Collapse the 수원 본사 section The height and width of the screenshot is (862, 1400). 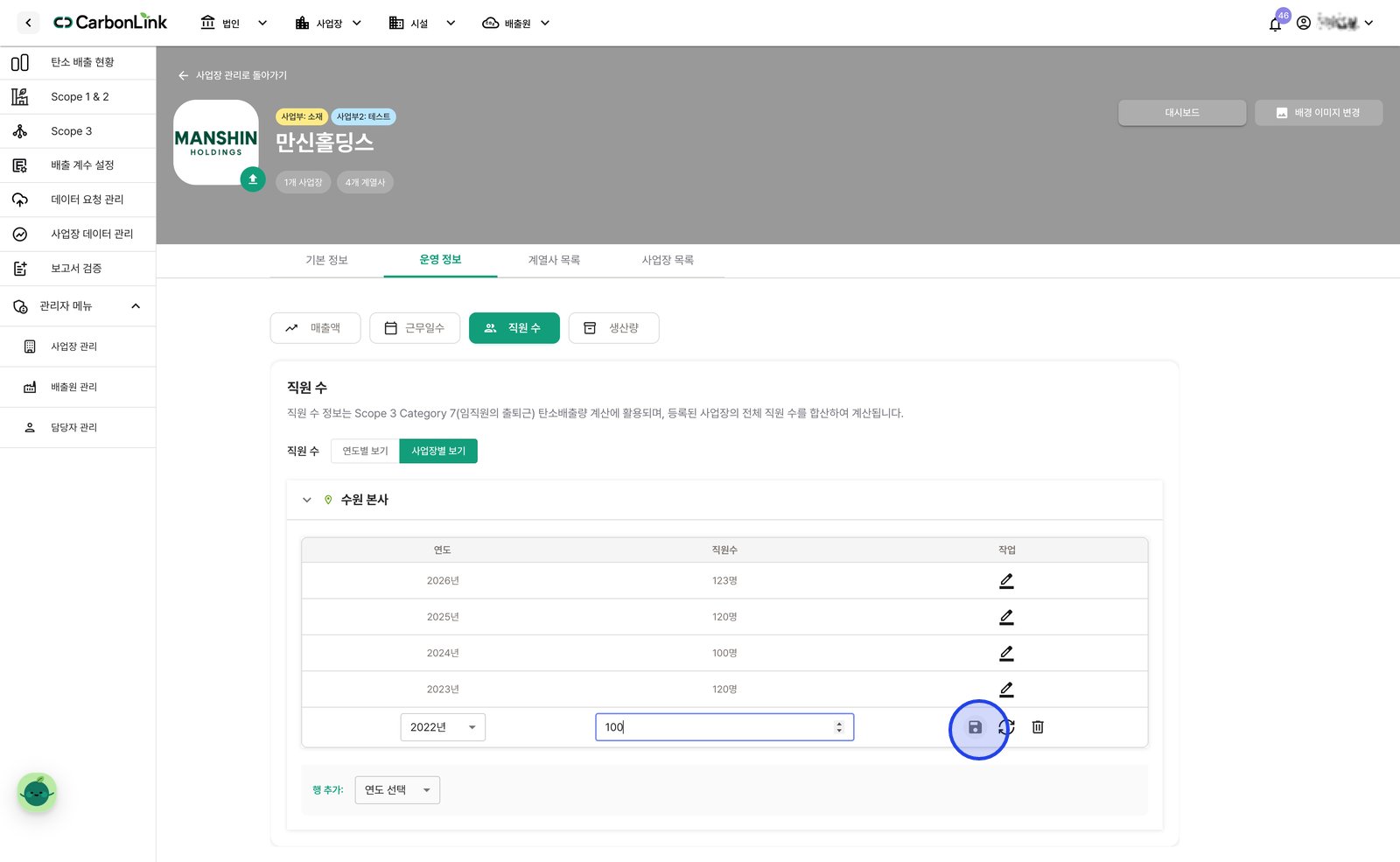(x=307, y=500)
